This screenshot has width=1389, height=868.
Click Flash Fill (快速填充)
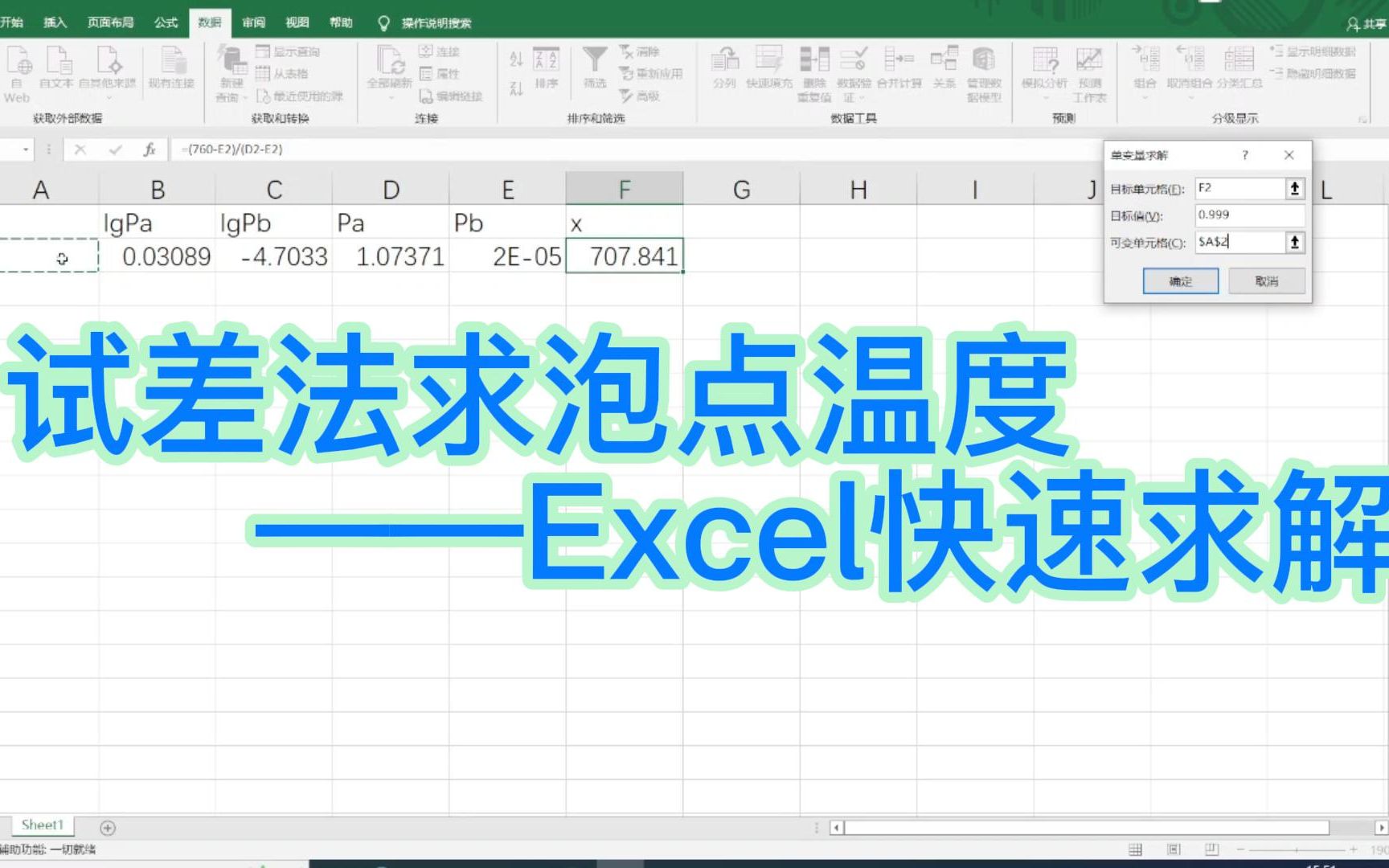769,68
